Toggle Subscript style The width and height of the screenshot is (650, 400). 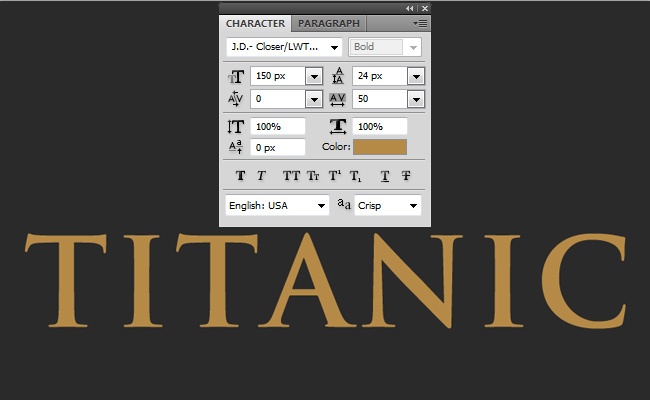[355, 177]
